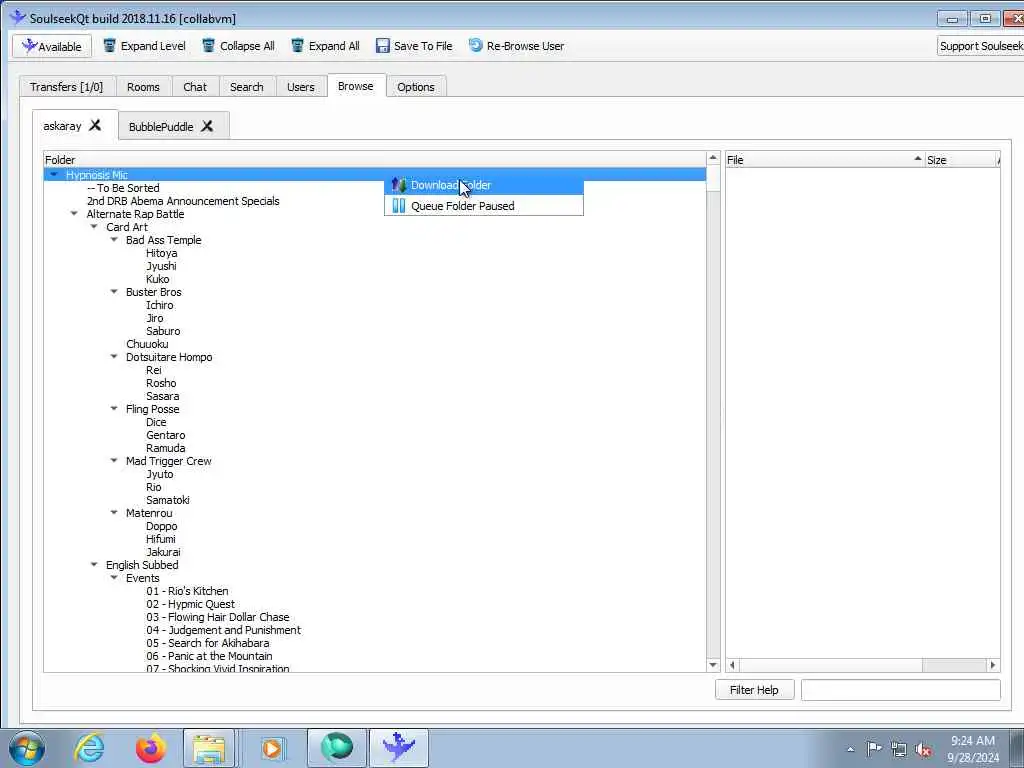Open Windows Explorer from the taskbar

(209, 748)
